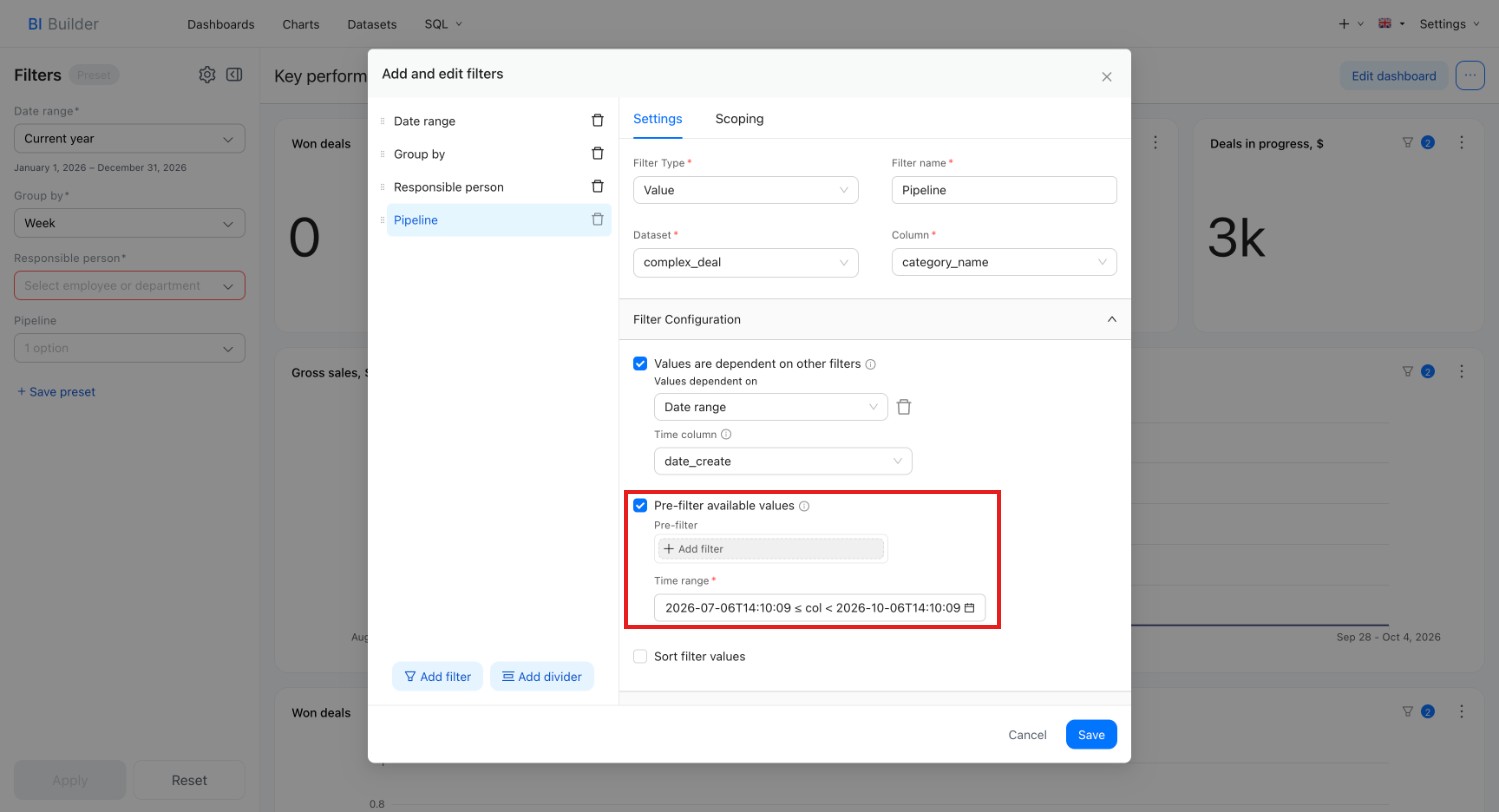This screenshot has height=812, width=1499.
Task: Open filter settings gear in Filters panel
Action: tap(207, 75)
